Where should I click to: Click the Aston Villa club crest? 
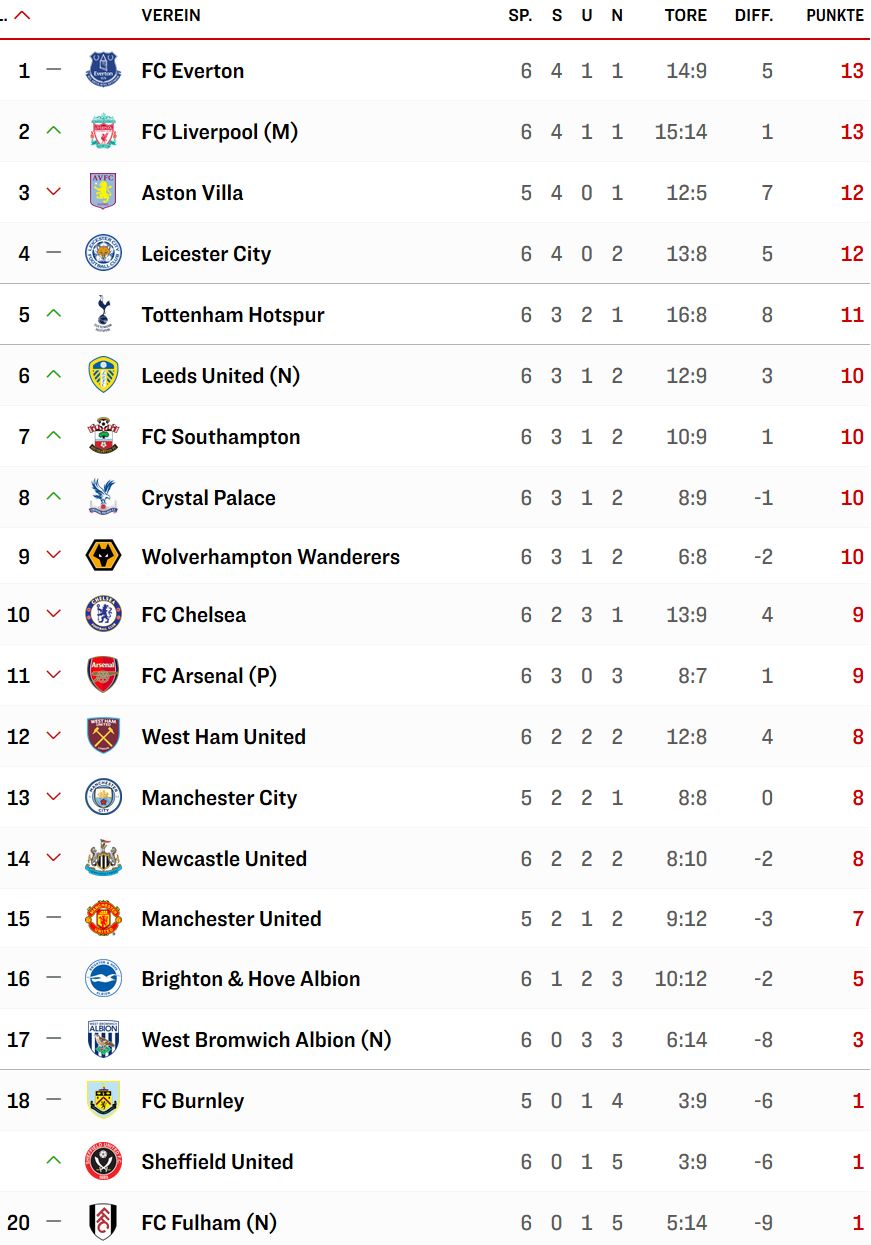tap(103, 193)
